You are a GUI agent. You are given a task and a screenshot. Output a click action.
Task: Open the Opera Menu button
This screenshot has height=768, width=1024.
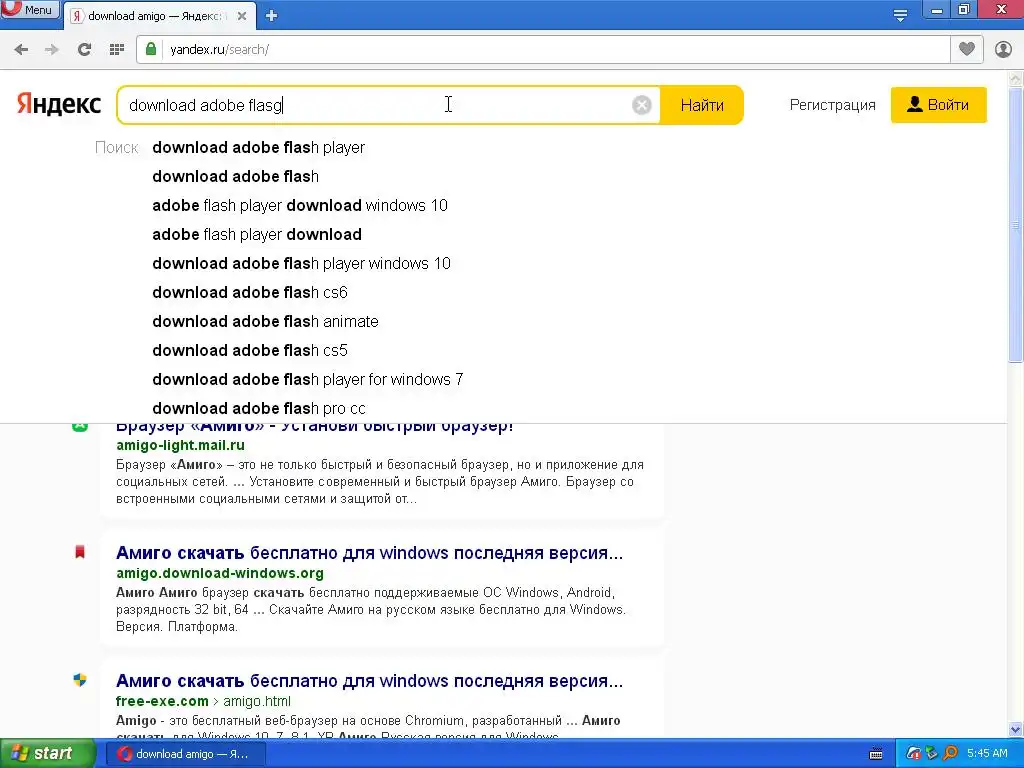[30, 9]
